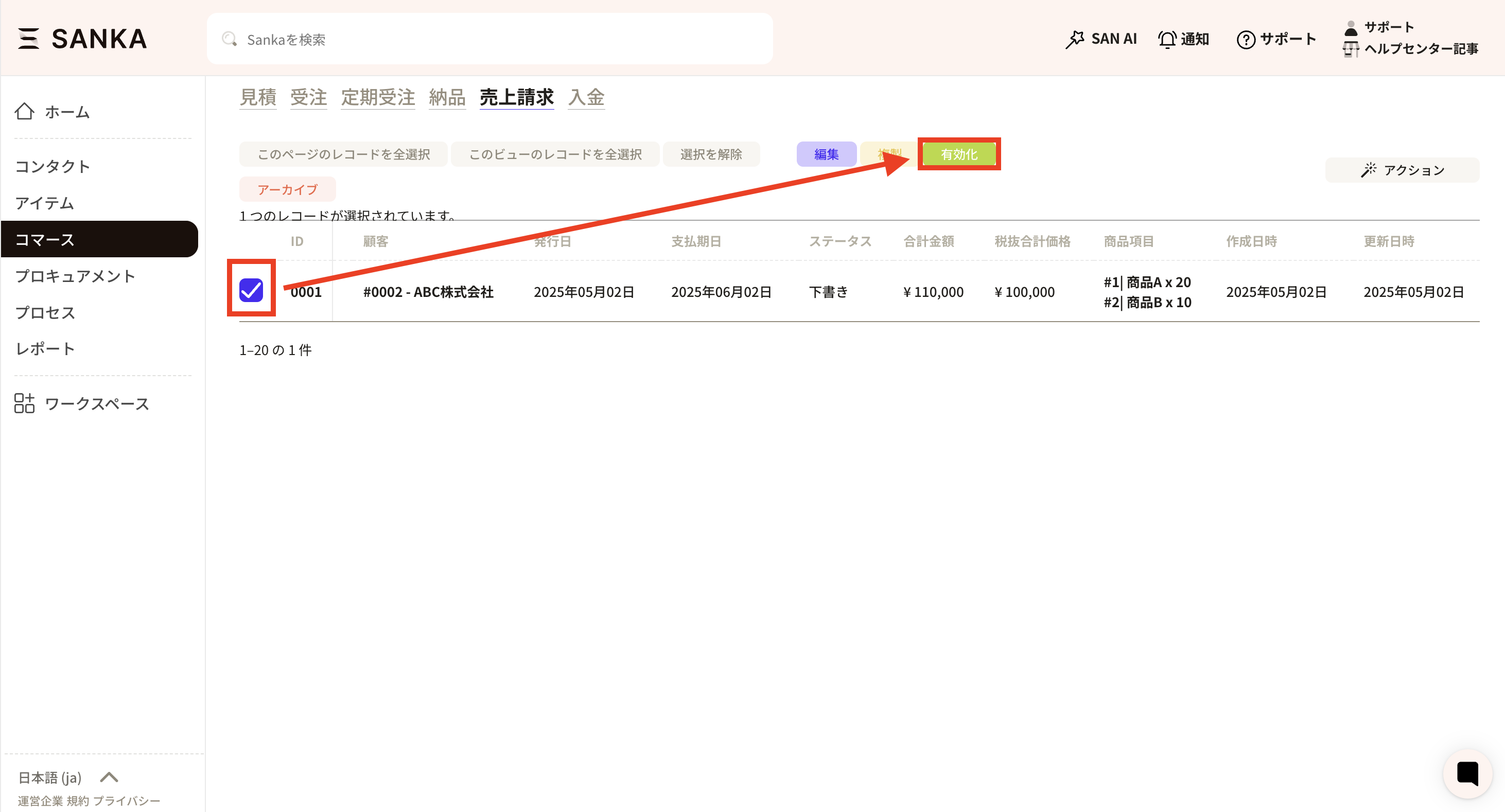Click the search magnifier icon
1505x812 pixels.
point(229,39)
